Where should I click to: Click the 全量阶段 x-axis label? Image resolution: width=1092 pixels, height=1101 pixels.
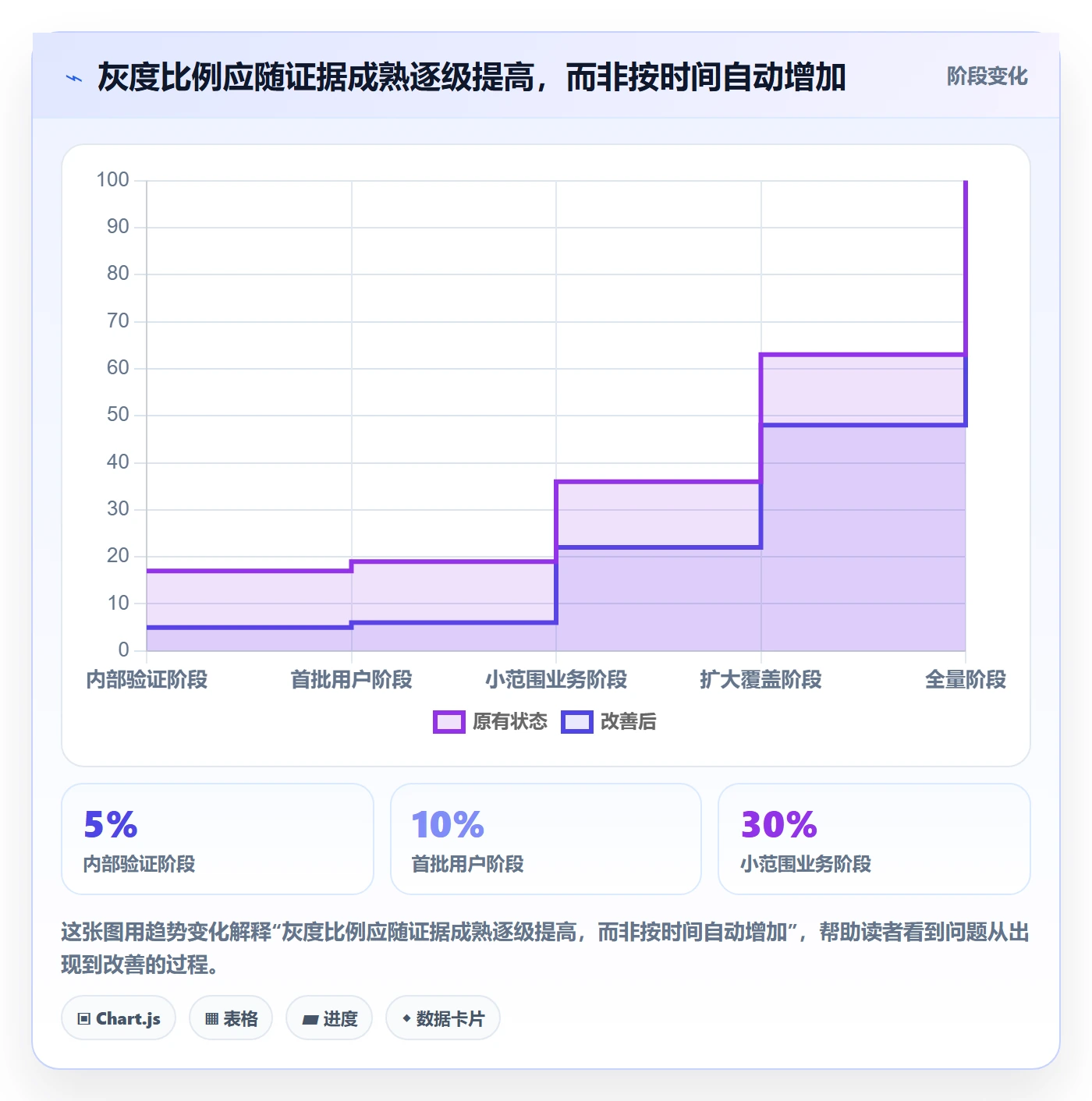966,680
